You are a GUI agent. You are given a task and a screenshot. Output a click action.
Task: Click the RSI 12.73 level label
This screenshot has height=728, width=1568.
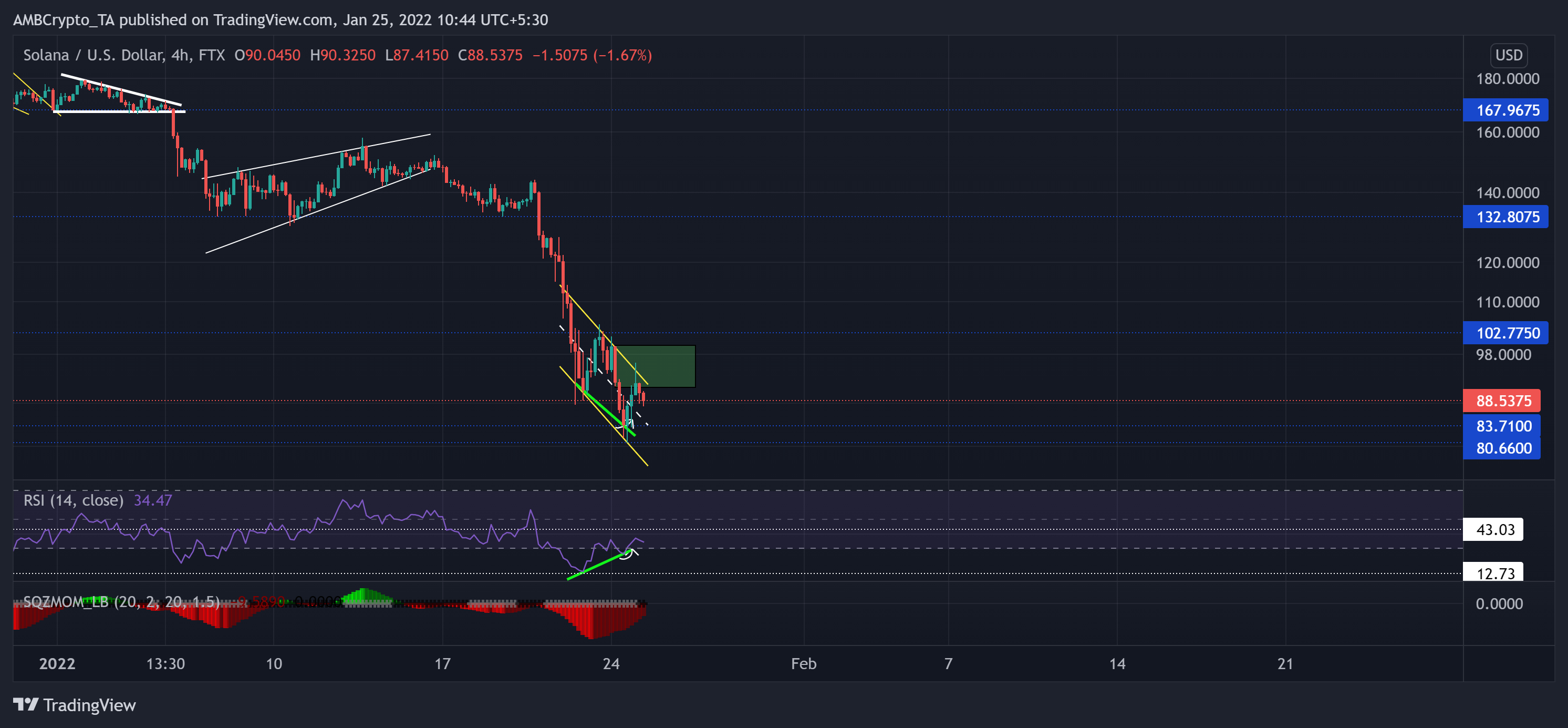1492,572
